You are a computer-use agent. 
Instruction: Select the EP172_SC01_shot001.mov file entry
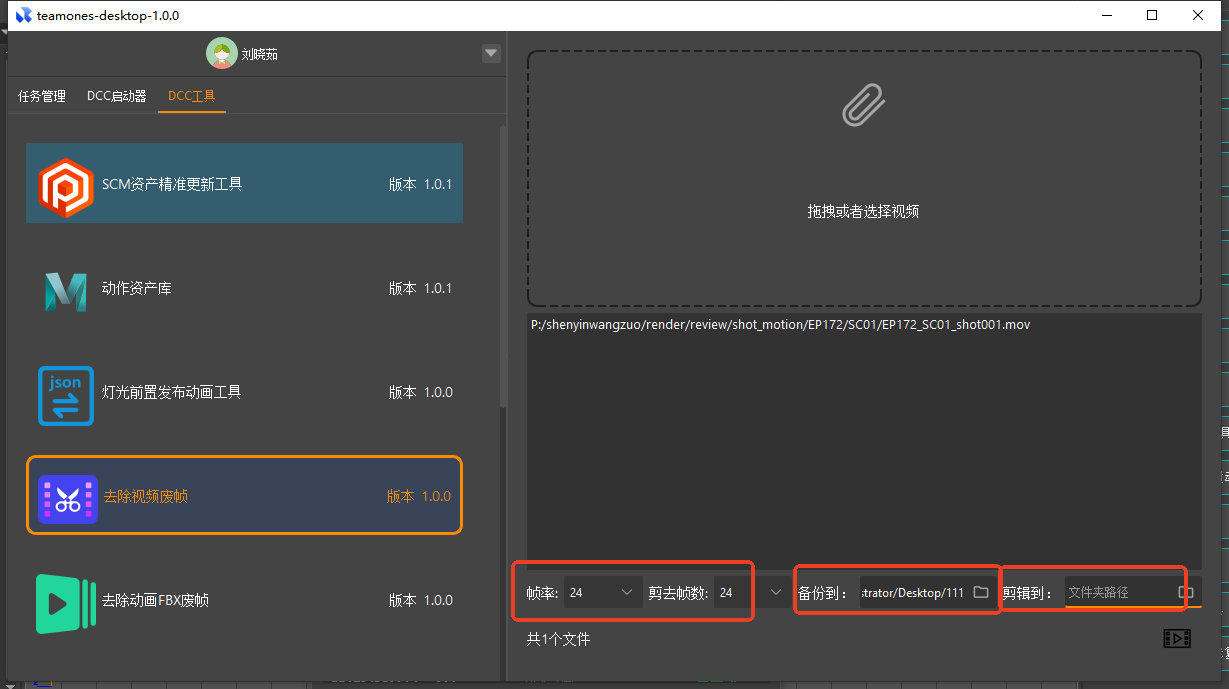coord(780,325)
